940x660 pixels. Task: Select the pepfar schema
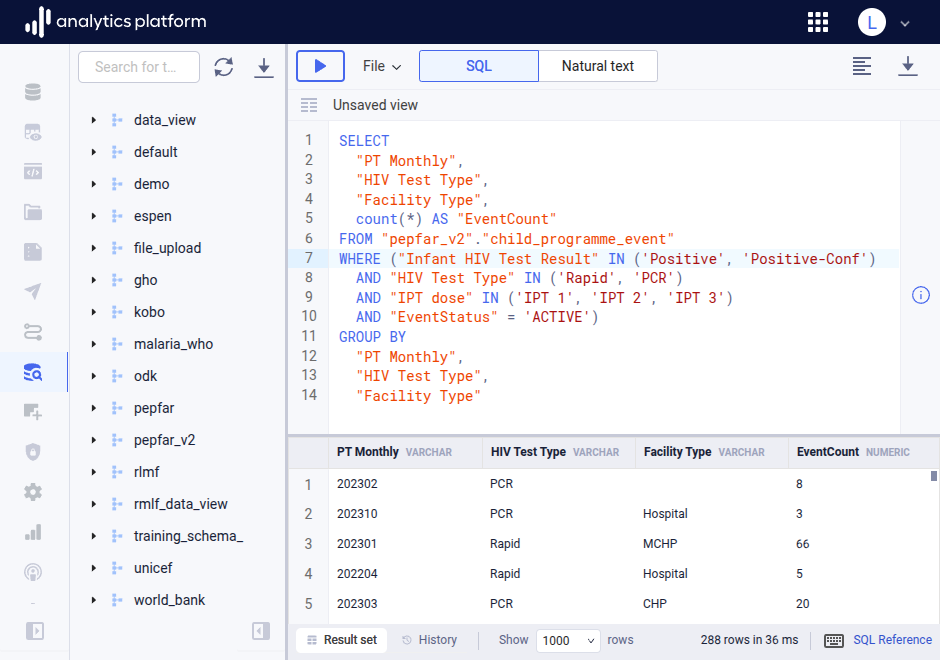(x=154, y=408)
